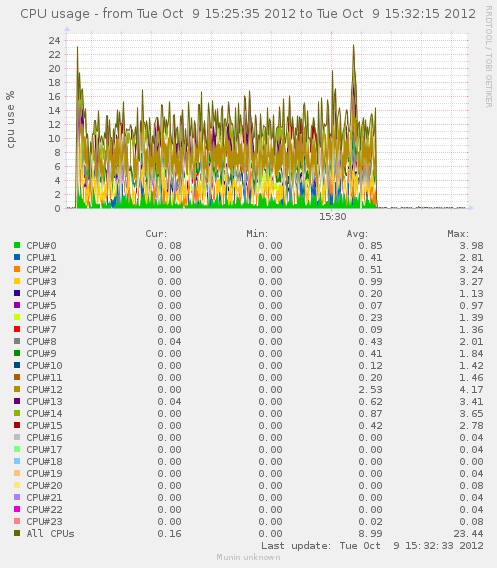The image size is (497, 568).
Task: Click the gold CPU#12 legend swatch
Action: [x=17, y=389]
